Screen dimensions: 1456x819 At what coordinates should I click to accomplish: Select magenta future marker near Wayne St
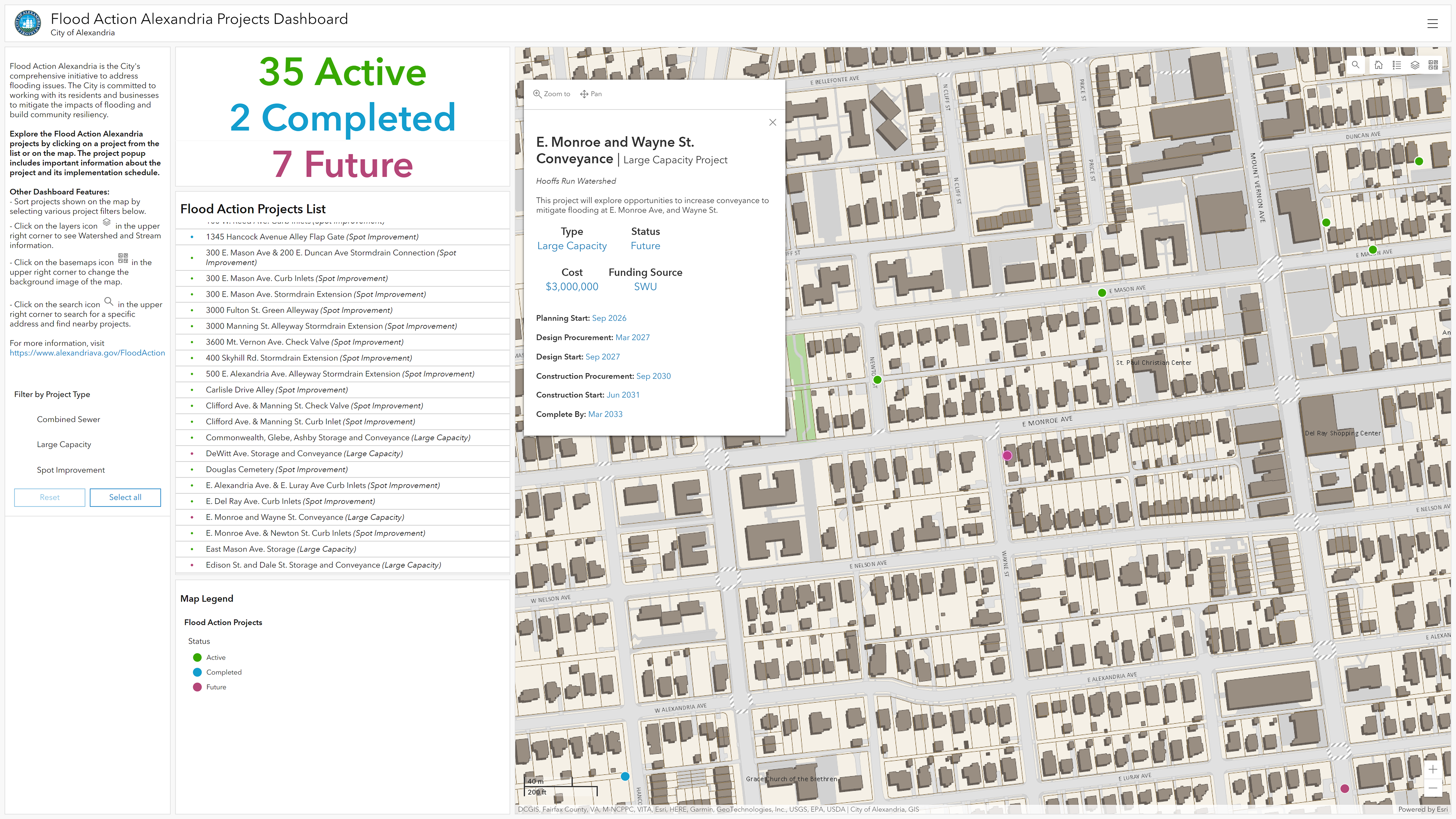(1007, 455)
